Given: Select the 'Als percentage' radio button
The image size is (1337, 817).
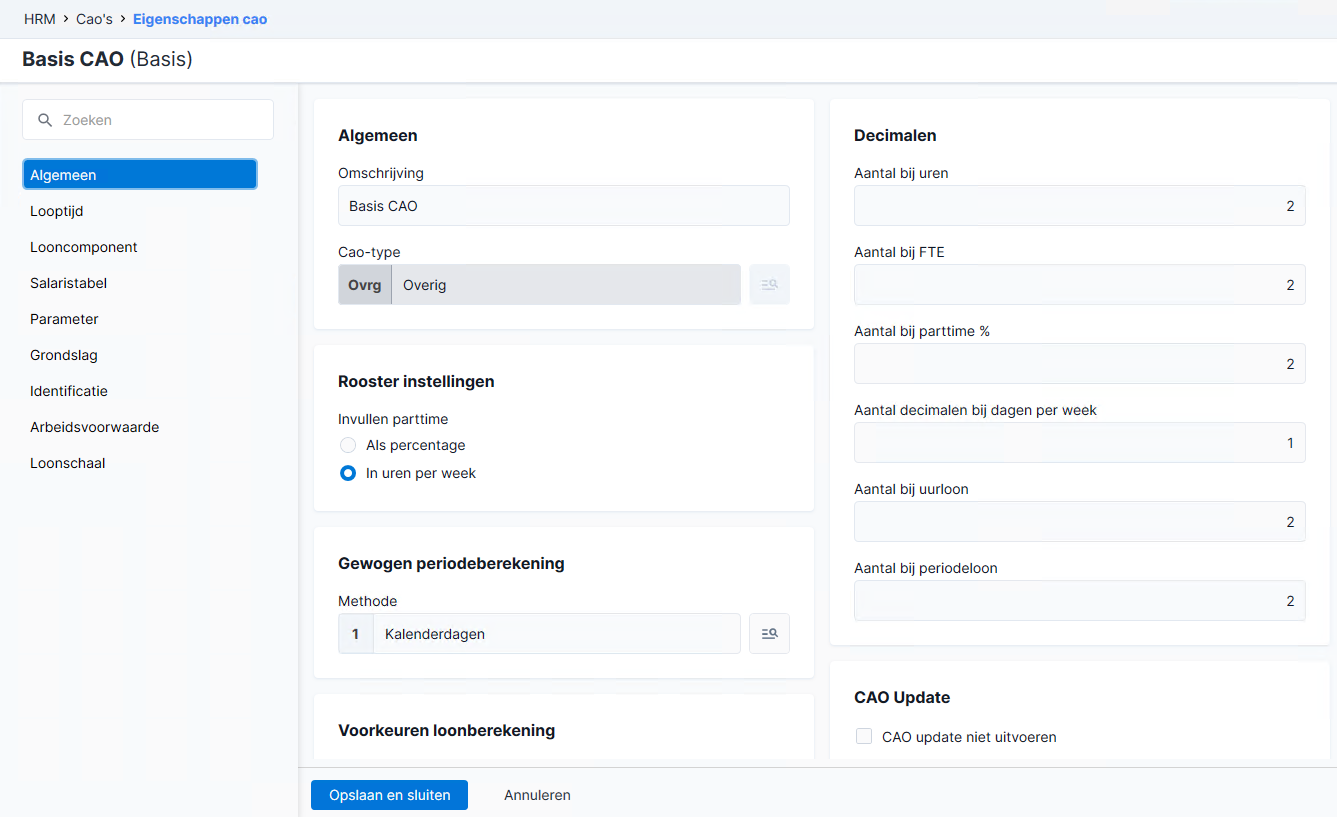Looking at the screenshot, I should (348, 445).
